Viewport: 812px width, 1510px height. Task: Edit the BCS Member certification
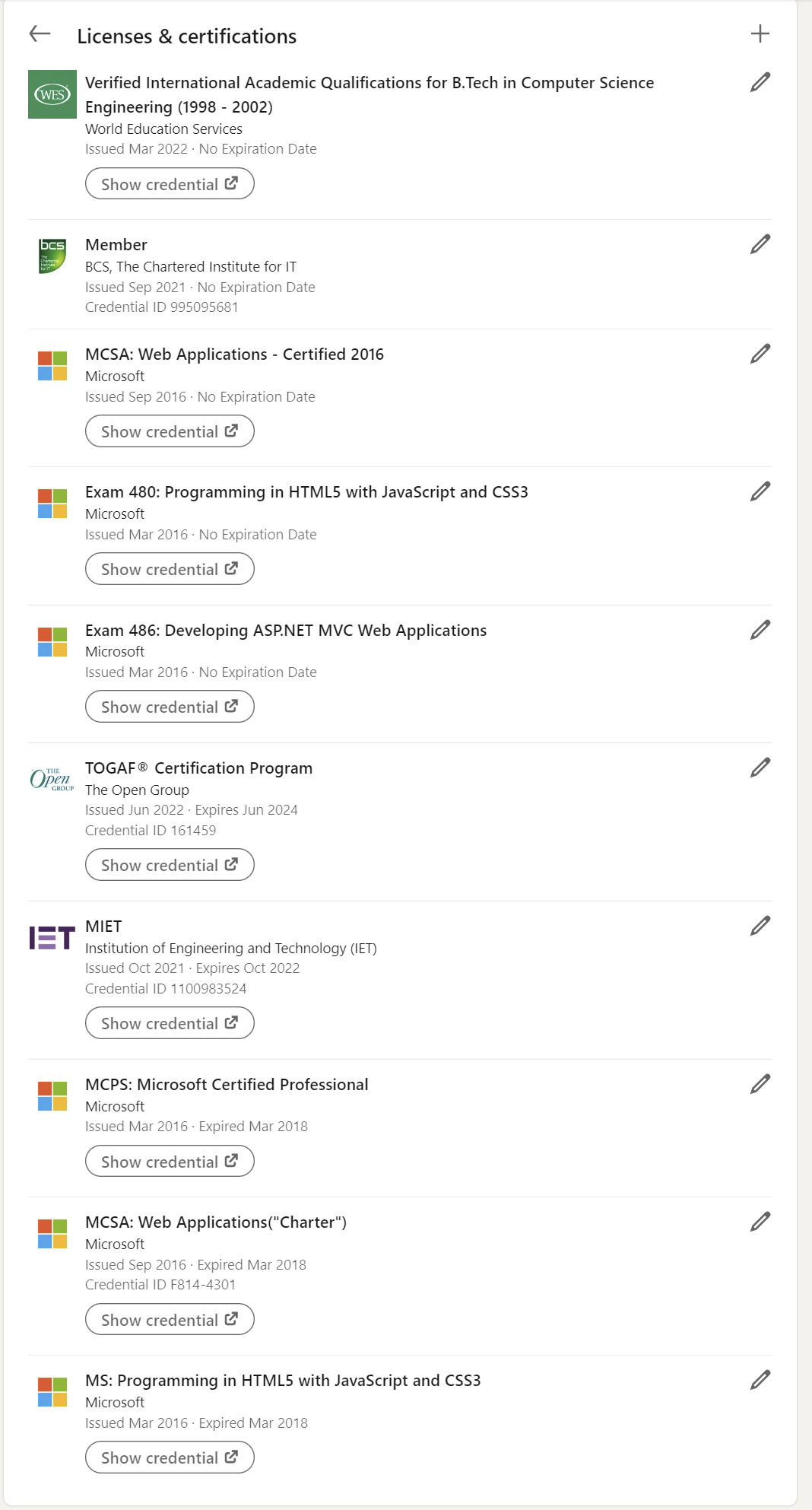click(x=760, y=244)
